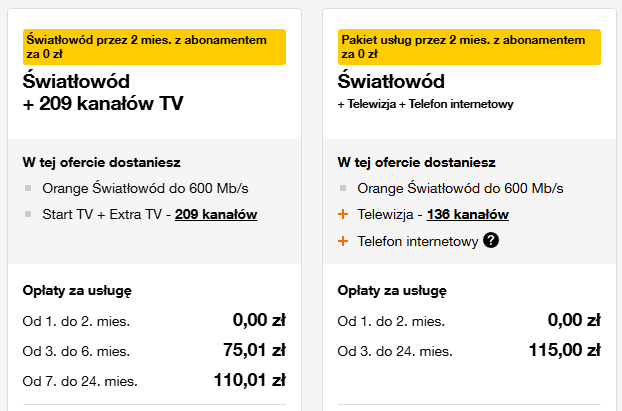Click the 110,01 zł price
The image size is (622, 411).
pos(249,380)
